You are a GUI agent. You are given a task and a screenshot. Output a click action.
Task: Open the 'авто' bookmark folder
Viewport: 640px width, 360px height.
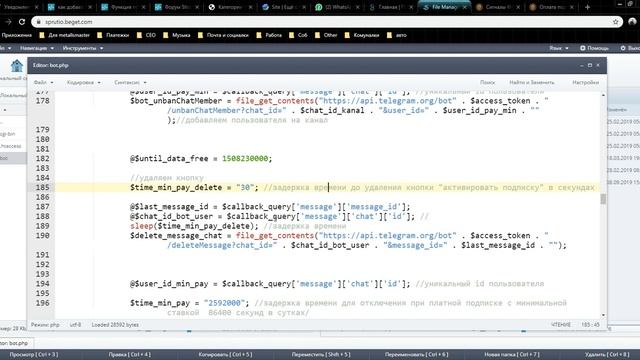coord(397,35)
